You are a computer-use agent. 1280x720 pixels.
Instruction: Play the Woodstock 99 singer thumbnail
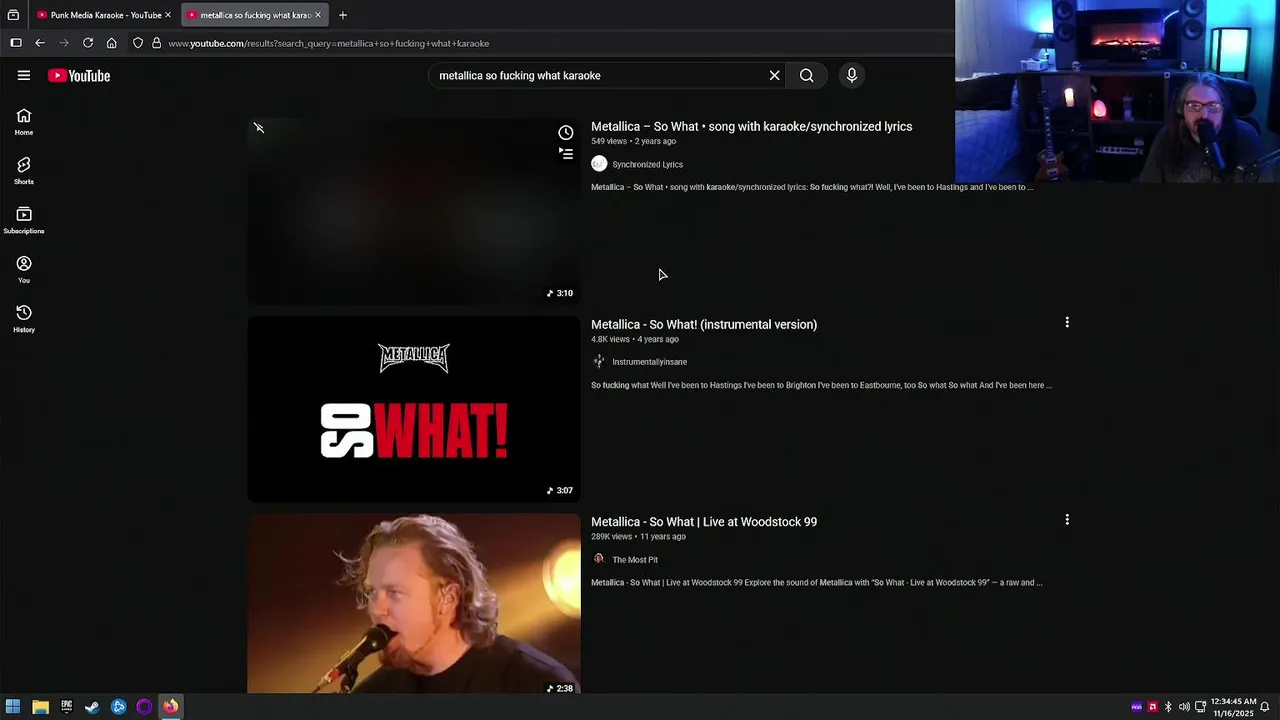click(414, 604)
